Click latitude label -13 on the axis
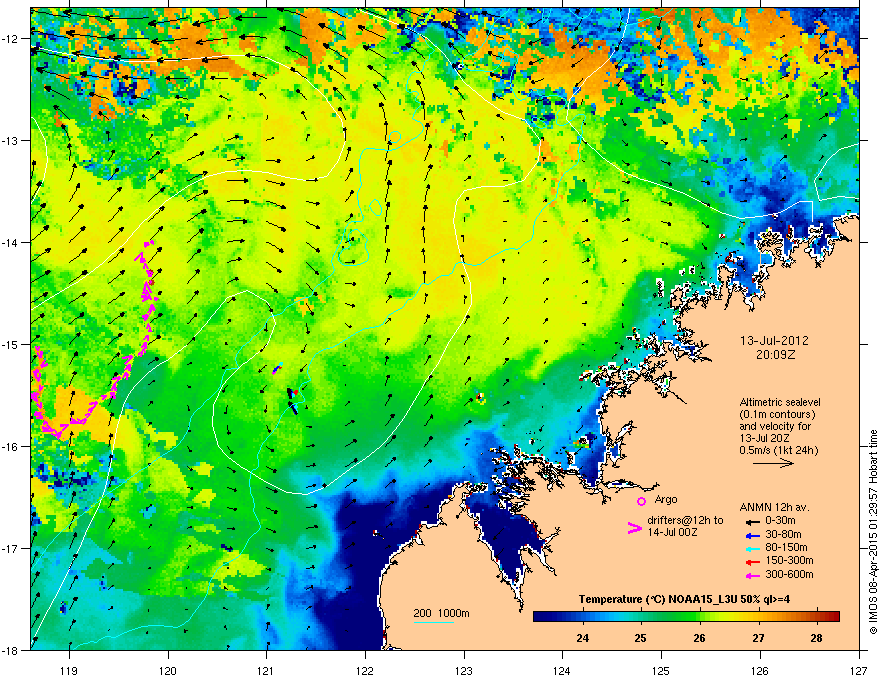This screenshot has height=680, width=880. (x=11, y=140)
